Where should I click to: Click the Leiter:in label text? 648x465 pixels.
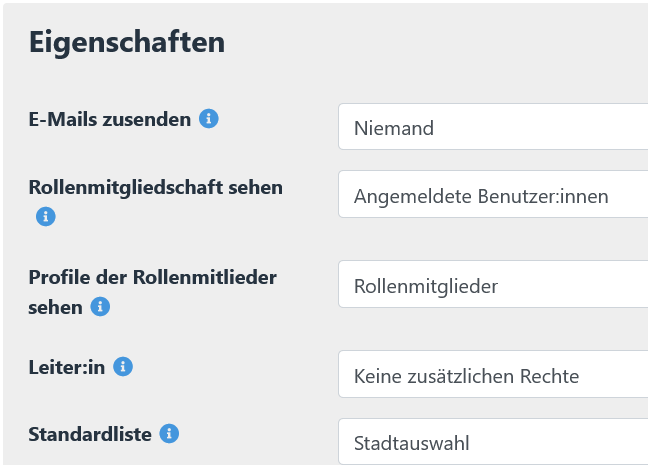point(66,367)
